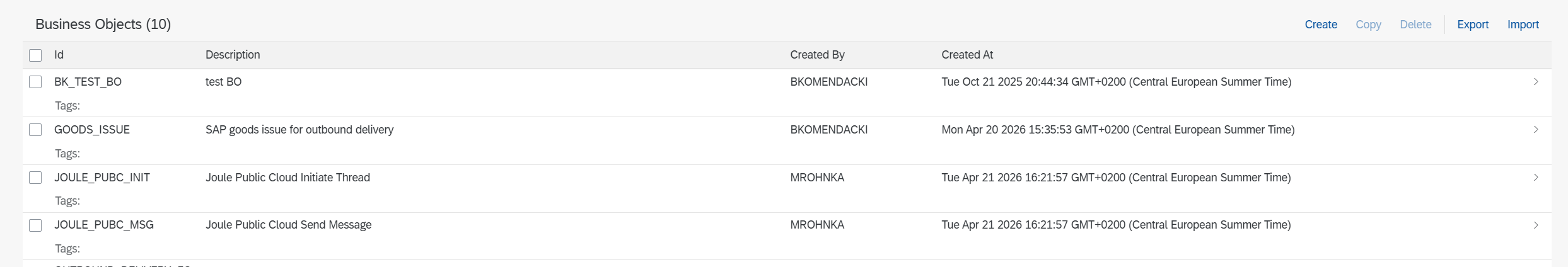Screen dimensions: 1568x267
Task: Mark the JOULE_PUBC_INIT row checkbox
Action: pos(35,178)
